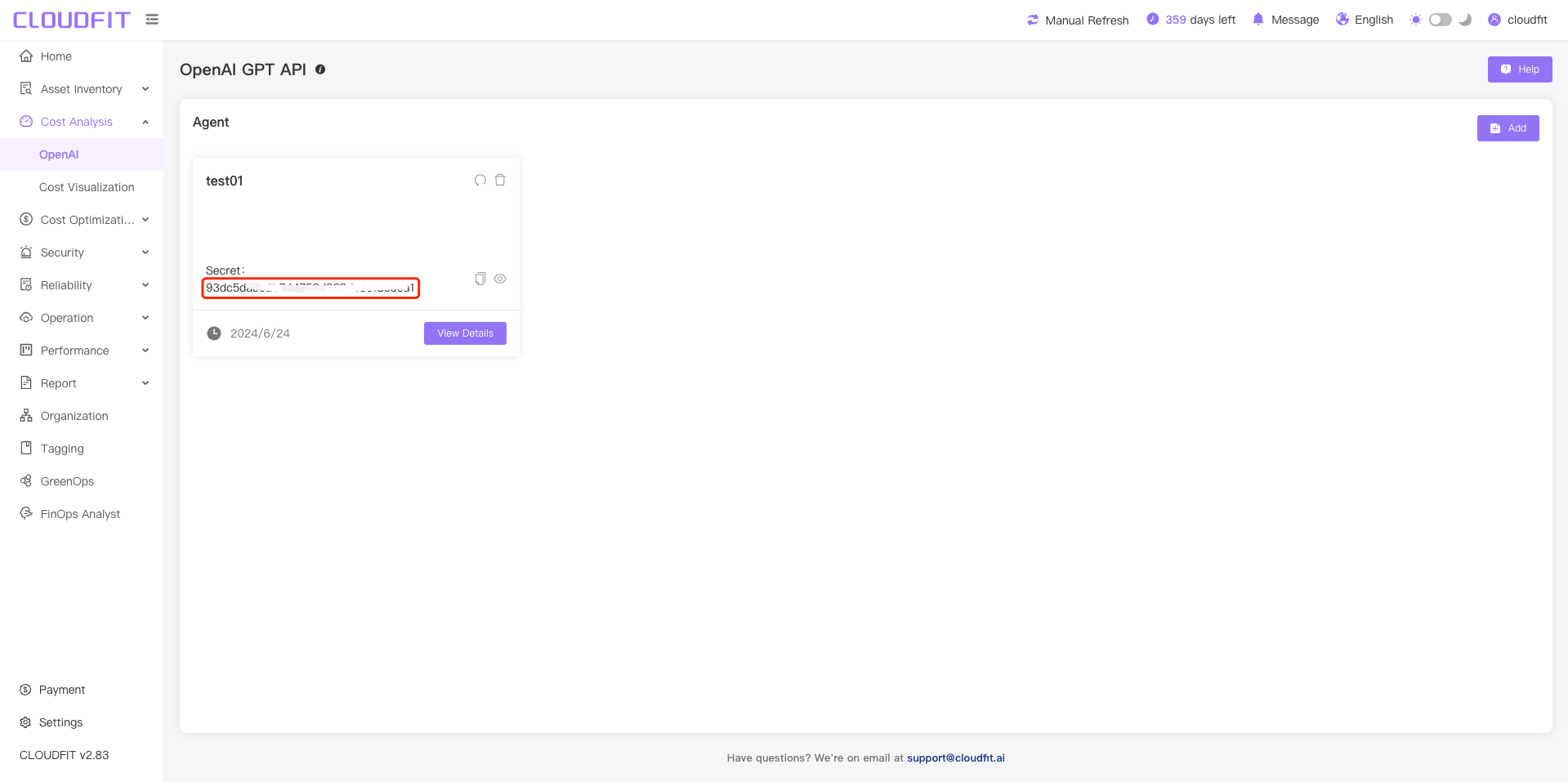This screenshot has height=782, width=1568.
Task: Click the Operation sidebar icon
Action: (x=26, y=317)
